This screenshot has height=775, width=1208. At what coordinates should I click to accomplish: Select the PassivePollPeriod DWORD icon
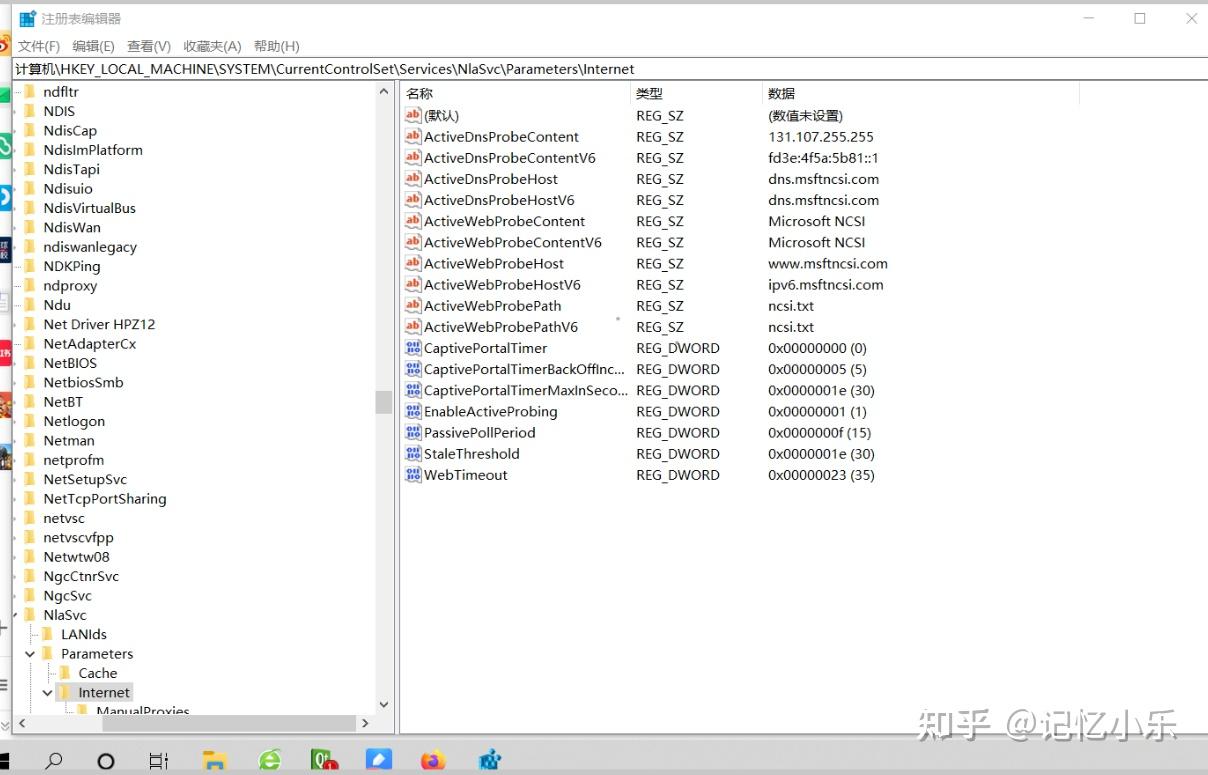(413, 432)
